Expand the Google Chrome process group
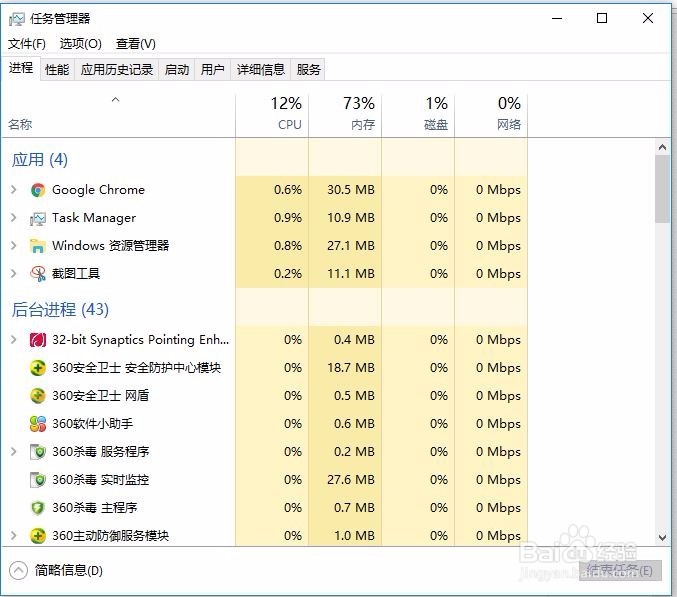677x597 pixels. pyautogui.click(x=13, y=190)
